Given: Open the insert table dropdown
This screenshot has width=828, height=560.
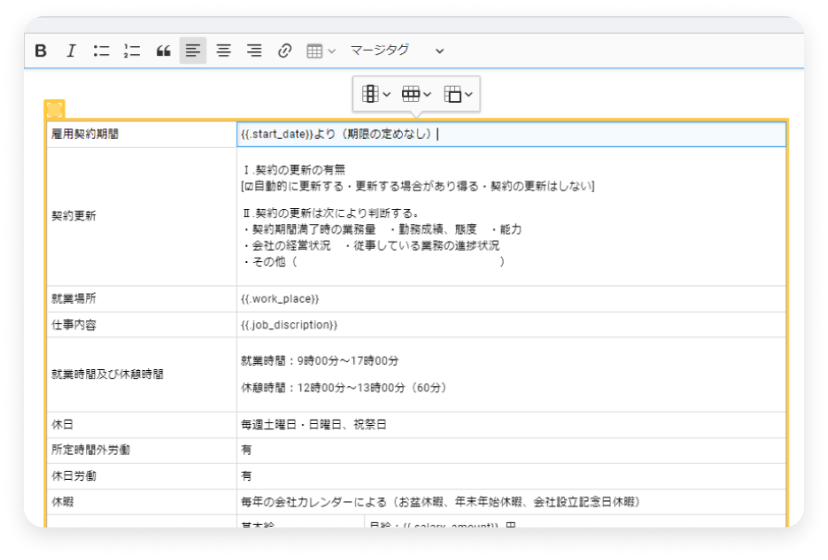Looking at the screenshot, I should (320, 51).
